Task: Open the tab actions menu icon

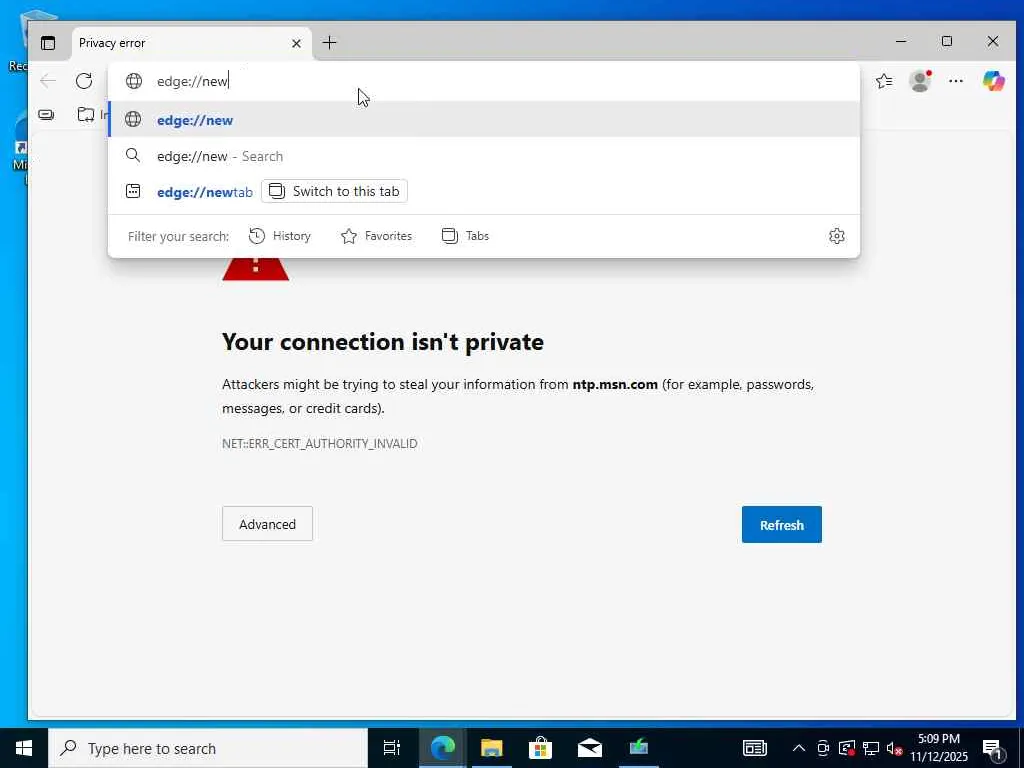Action: (x=48, y=43)
